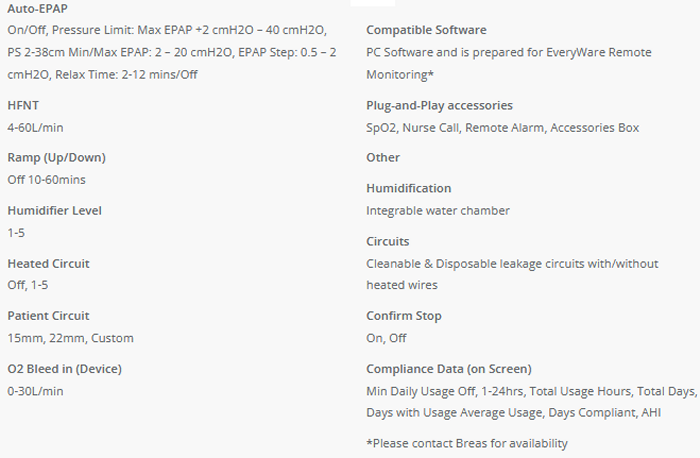Click the Humidification heading

408,188
